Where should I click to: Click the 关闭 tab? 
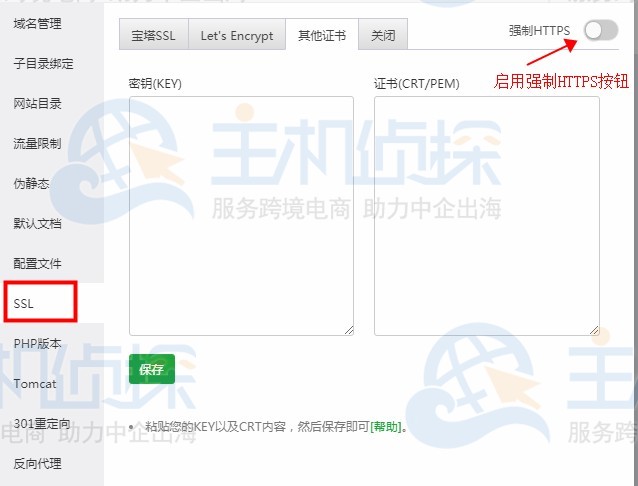[382, 36]
